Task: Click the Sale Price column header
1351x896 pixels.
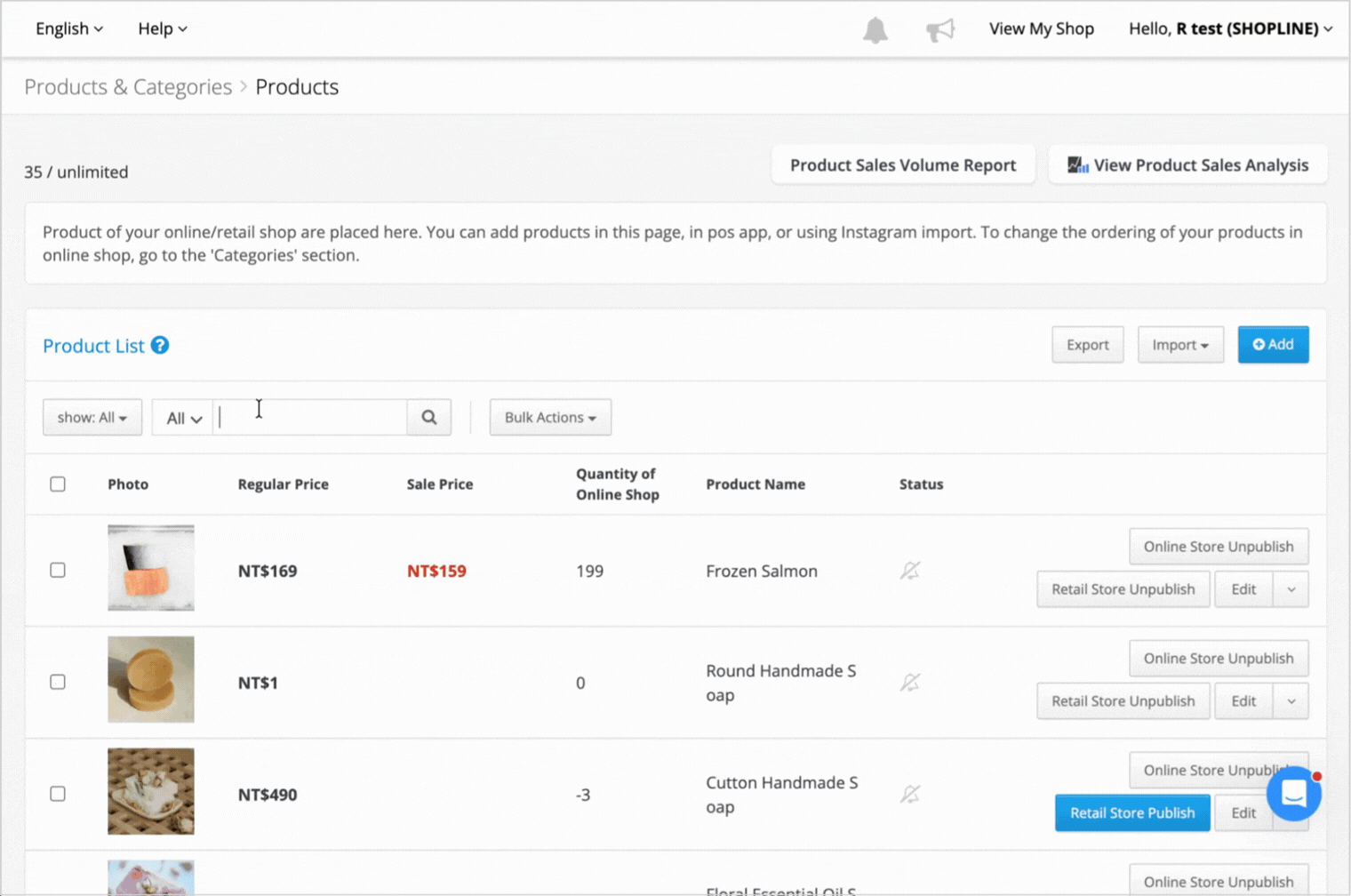Action: pyautogui.click(x=440, y=484)
